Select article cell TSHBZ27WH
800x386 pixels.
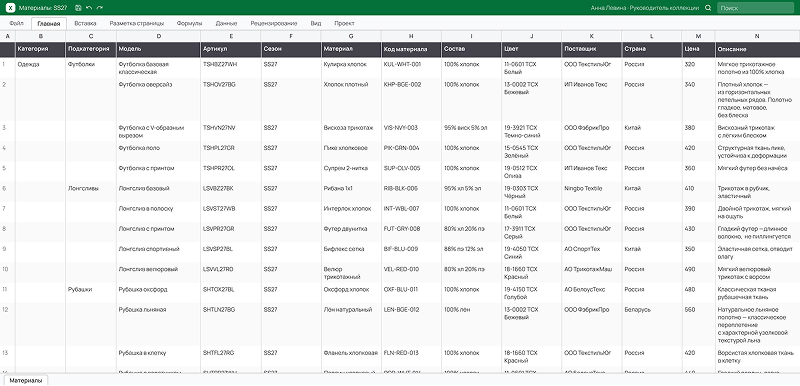pyautogui.click(x=231, y=68)
